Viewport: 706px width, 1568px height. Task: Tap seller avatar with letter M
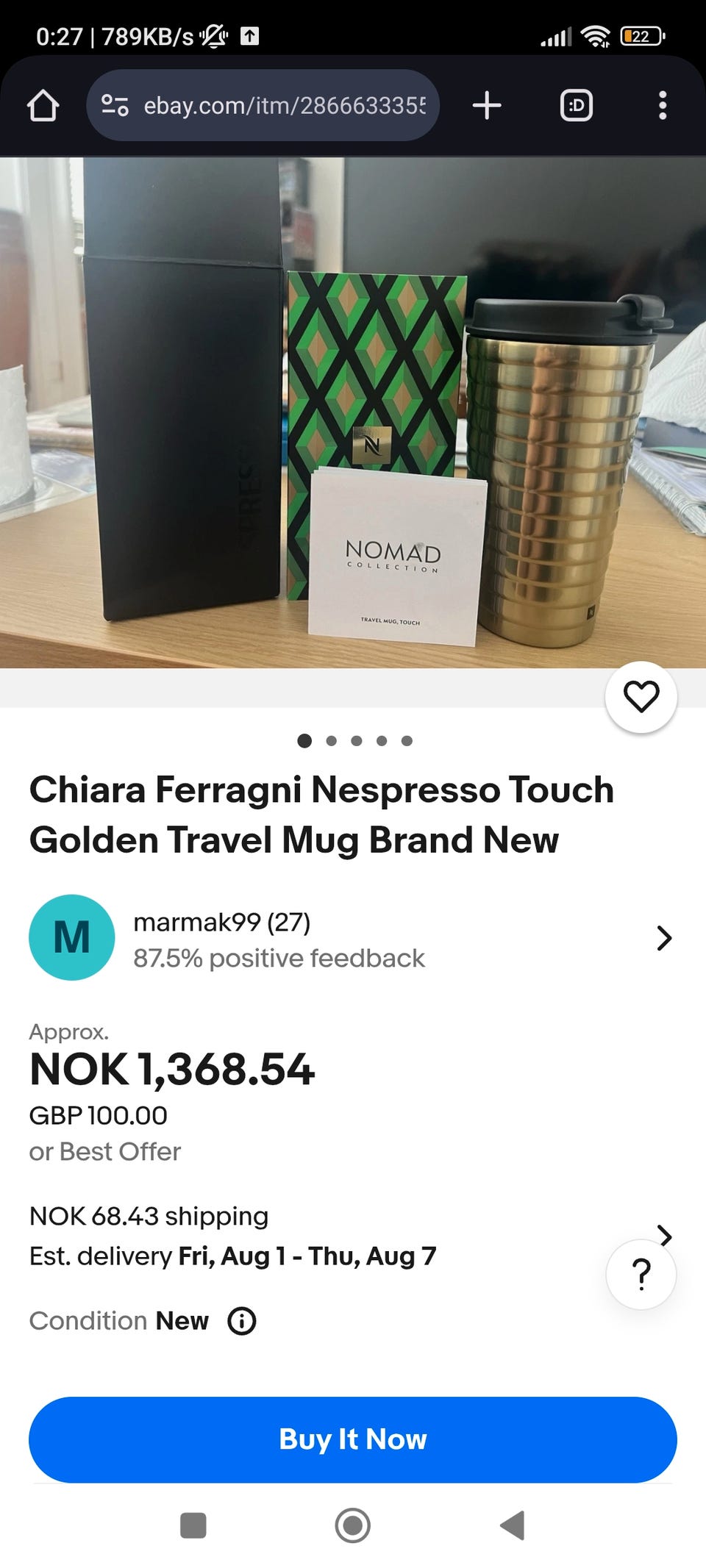pyautogui.click(x=72, y=937)
